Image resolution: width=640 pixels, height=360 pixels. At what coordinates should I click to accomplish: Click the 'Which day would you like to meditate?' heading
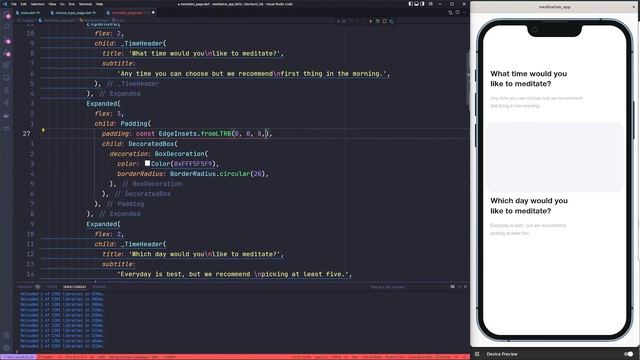(x=529, y=206)
